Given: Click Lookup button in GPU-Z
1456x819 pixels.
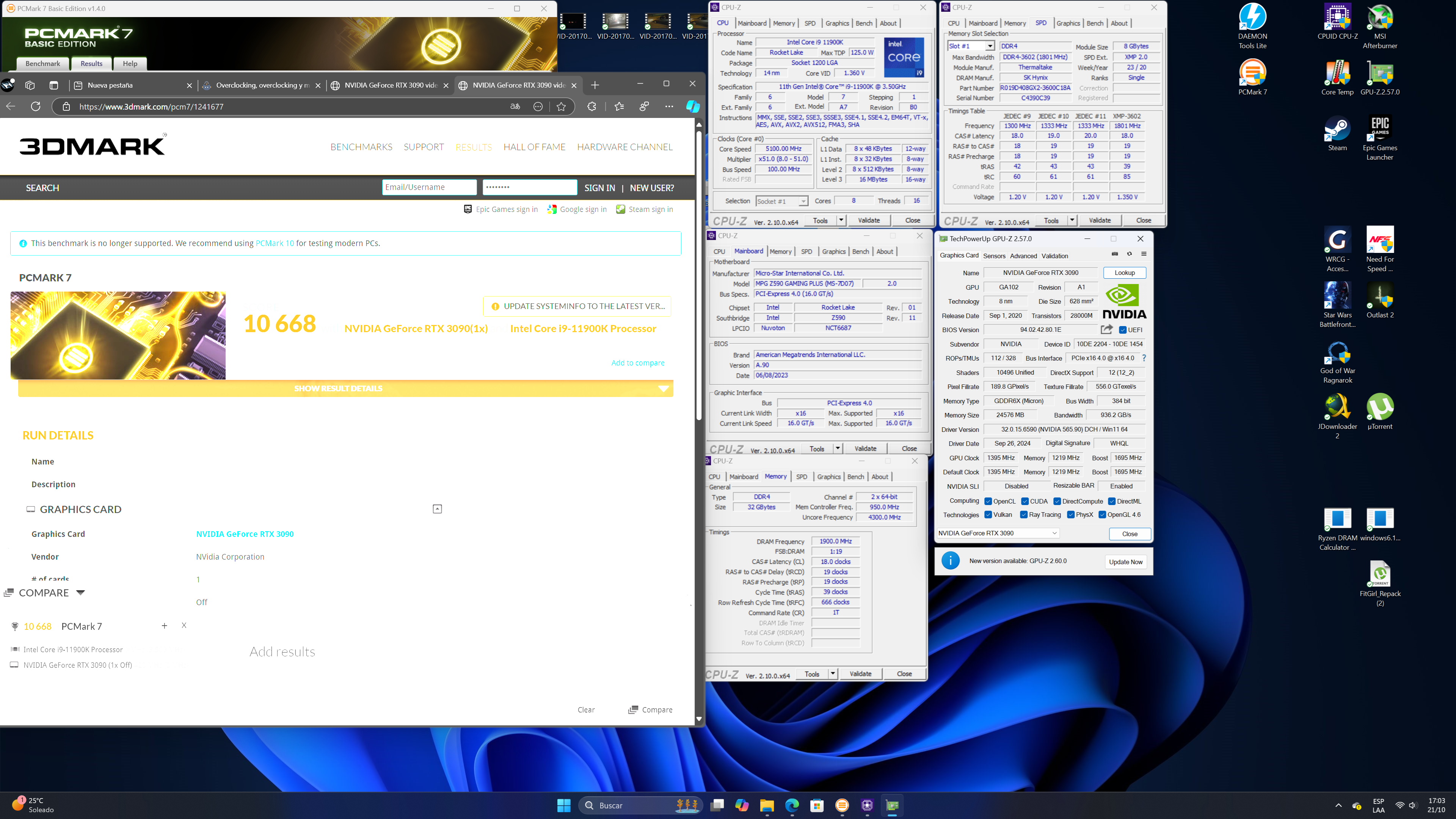Looking at the screenshot, I should (x=1124, y=273).
